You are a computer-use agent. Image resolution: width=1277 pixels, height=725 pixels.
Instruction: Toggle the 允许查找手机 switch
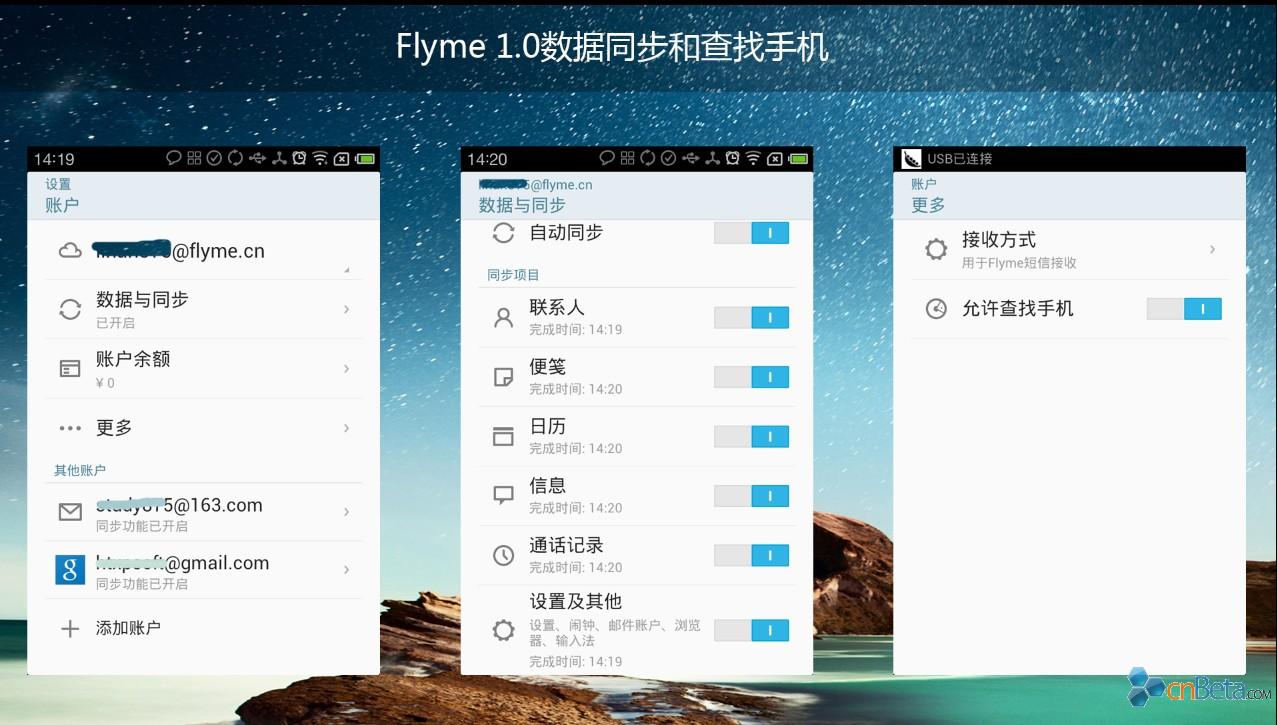[x=1184, y=309]
